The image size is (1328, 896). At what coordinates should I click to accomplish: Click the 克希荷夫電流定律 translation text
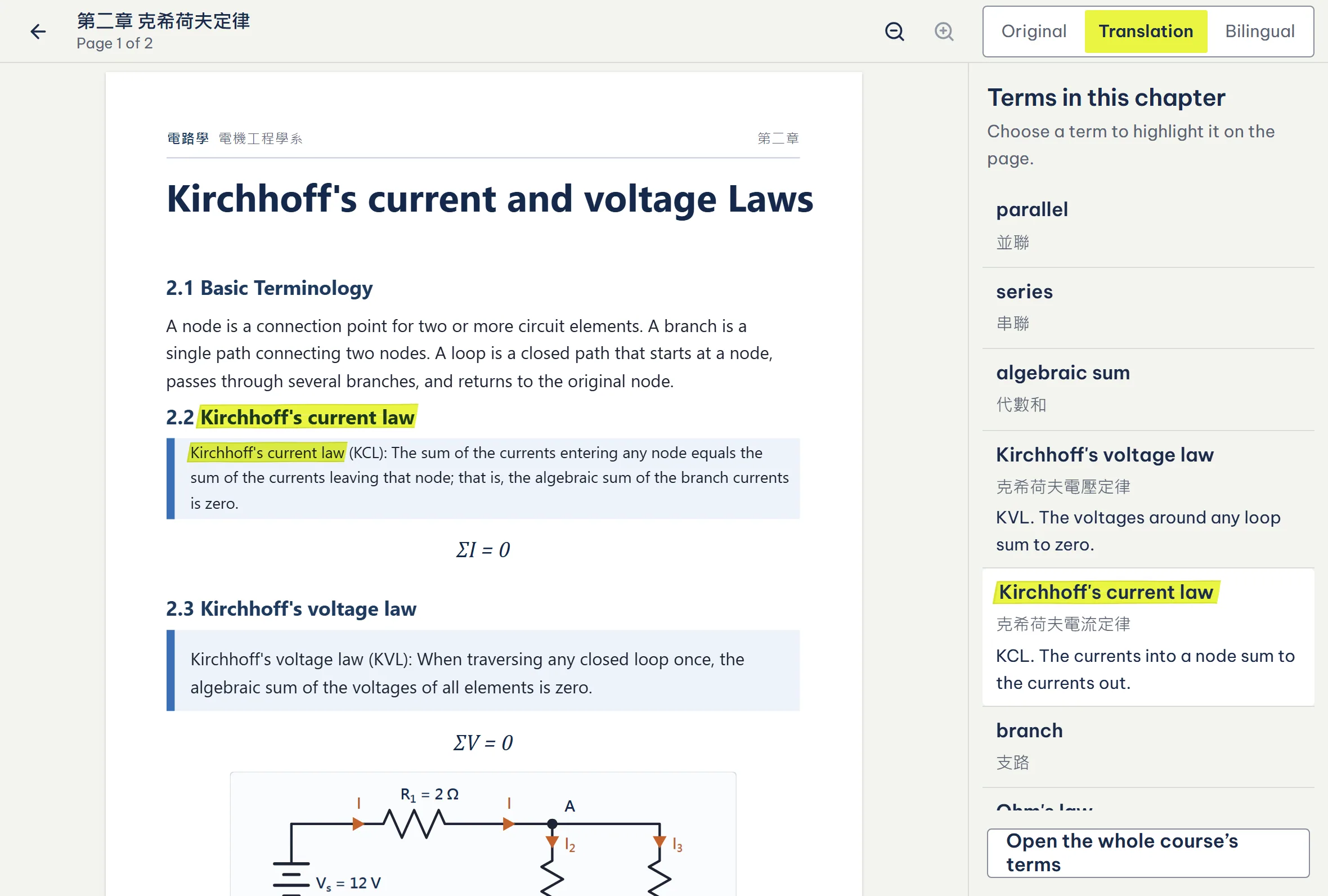point(1063,624)
